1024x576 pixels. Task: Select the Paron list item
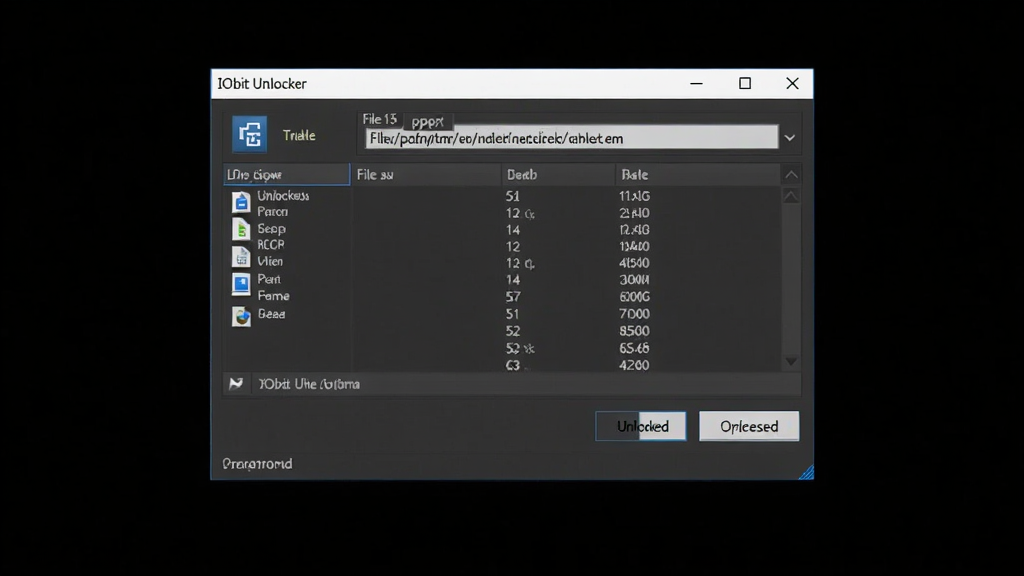(x=272, y=212)
